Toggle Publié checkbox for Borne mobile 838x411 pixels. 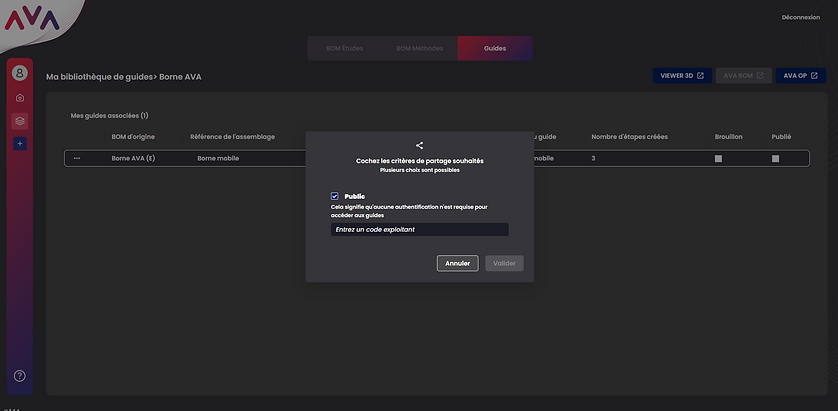pyautogui.click(x=775, y=159)
